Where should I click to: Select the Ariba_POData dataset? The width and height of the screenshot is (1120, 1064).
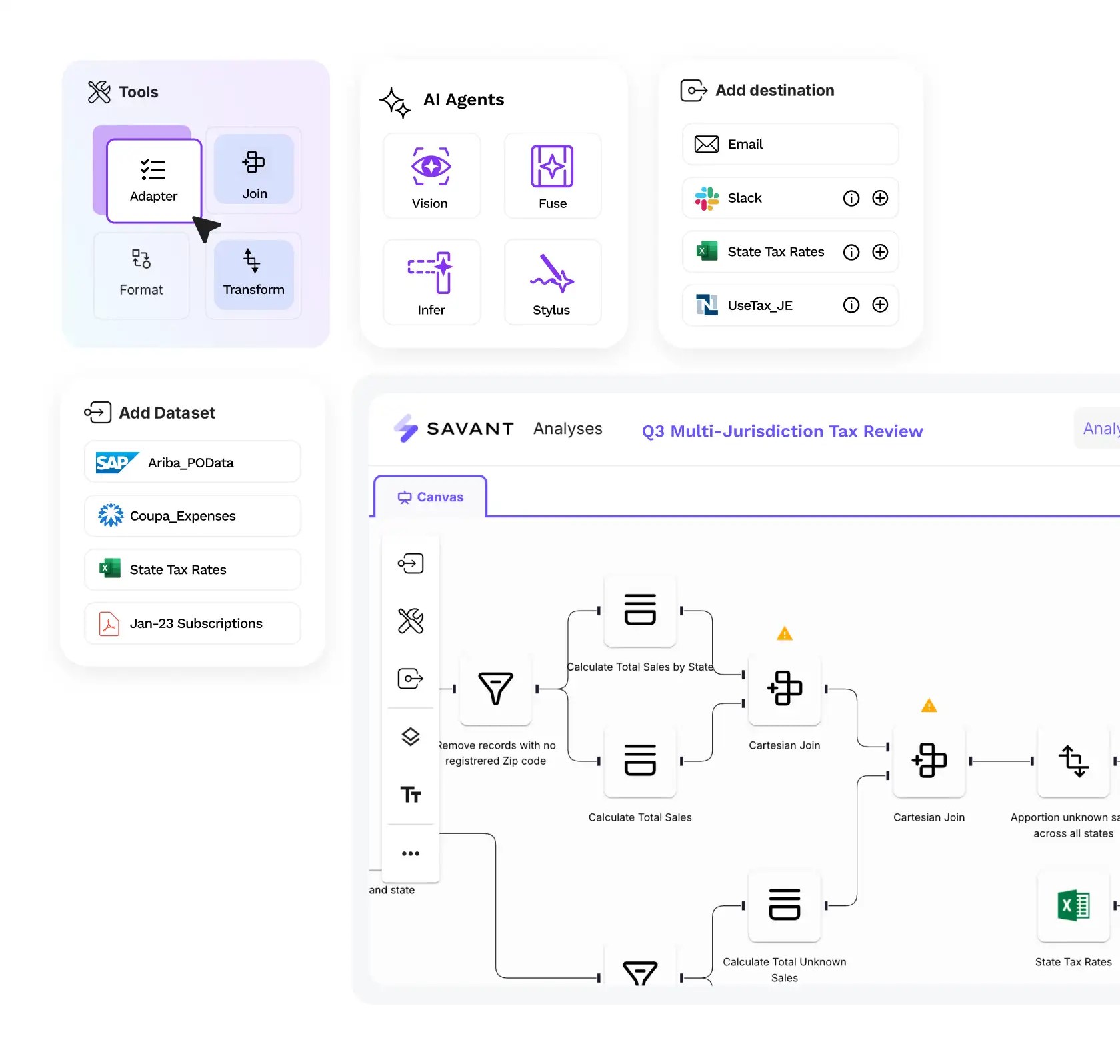tap(192, 461)
